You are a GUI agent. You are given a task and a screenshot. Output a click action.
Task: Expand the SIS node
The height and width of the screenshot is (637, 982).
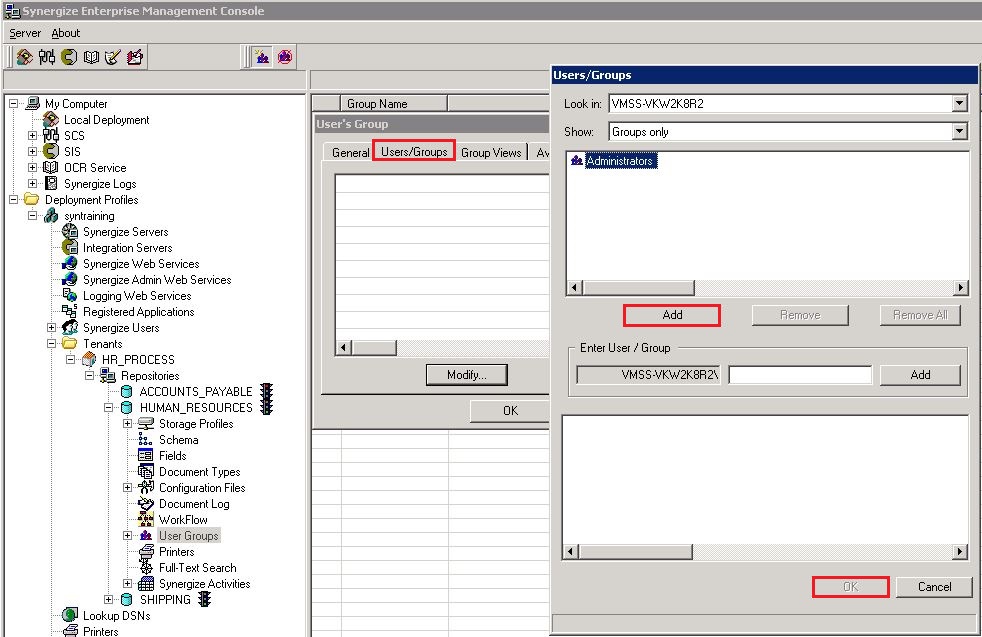coord(33,151)
